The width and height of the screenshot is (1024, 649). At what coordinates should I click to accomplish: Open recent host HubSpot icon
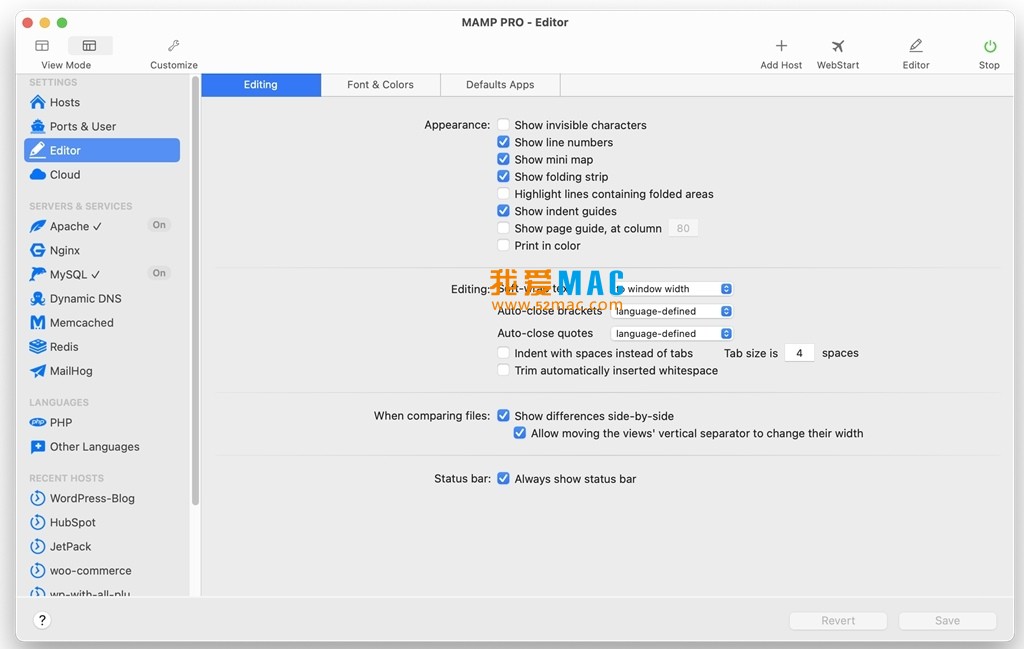point(38,522)
